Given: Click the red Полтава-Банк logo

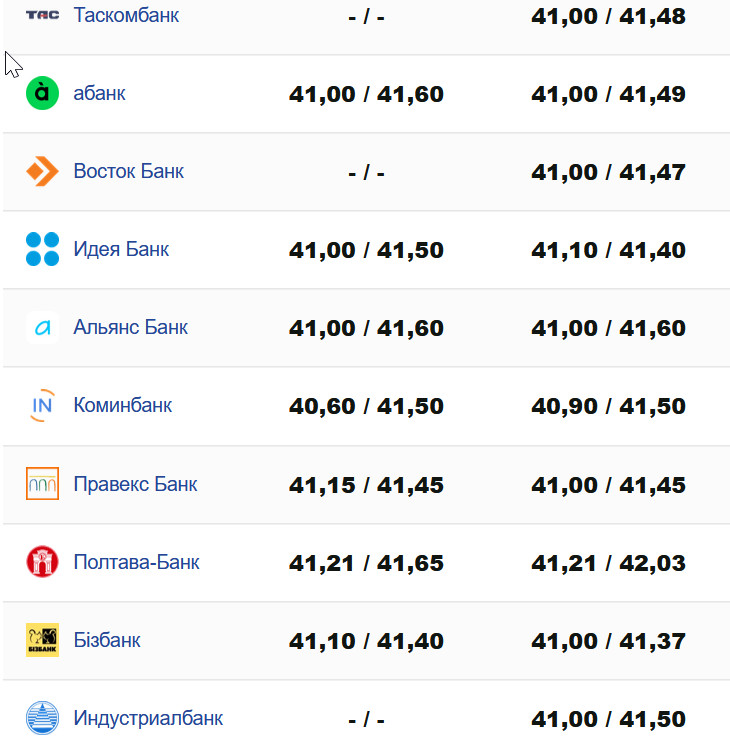Looking at the screenshot, I should (42, 562).
